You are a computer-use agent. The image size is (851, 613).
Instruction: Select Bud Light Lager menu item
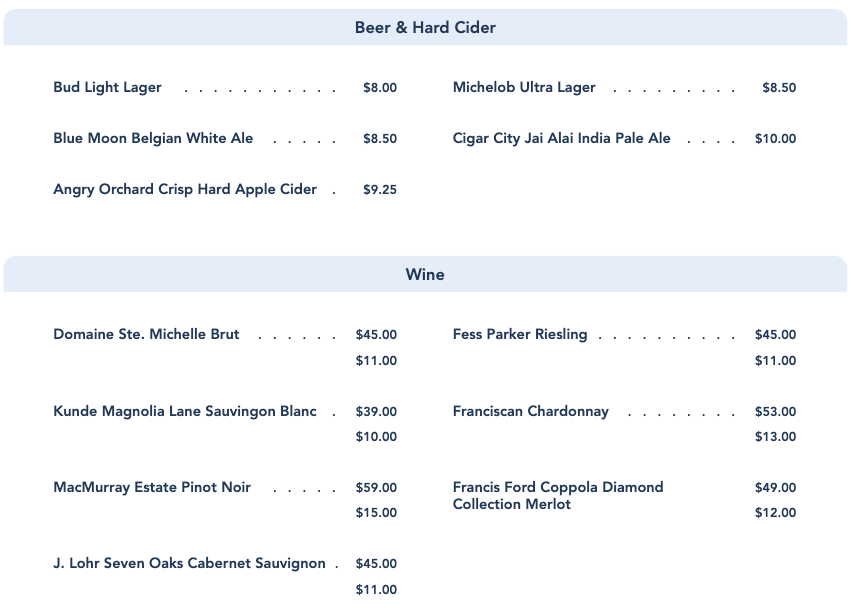pyautogui.click(x=107, y=88)
